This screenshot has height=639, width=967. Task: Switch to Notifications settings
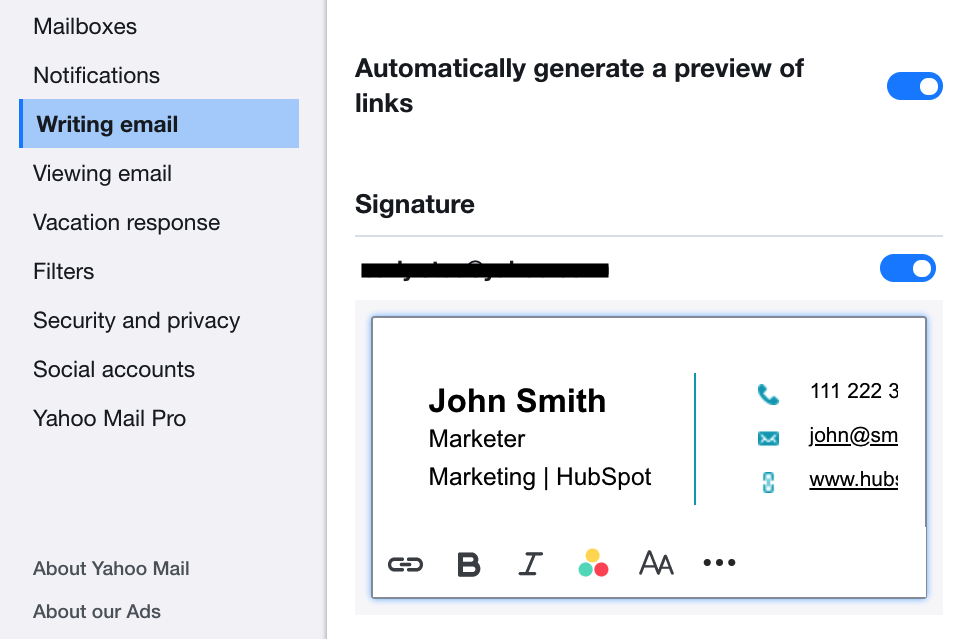(x=96, y=75)
